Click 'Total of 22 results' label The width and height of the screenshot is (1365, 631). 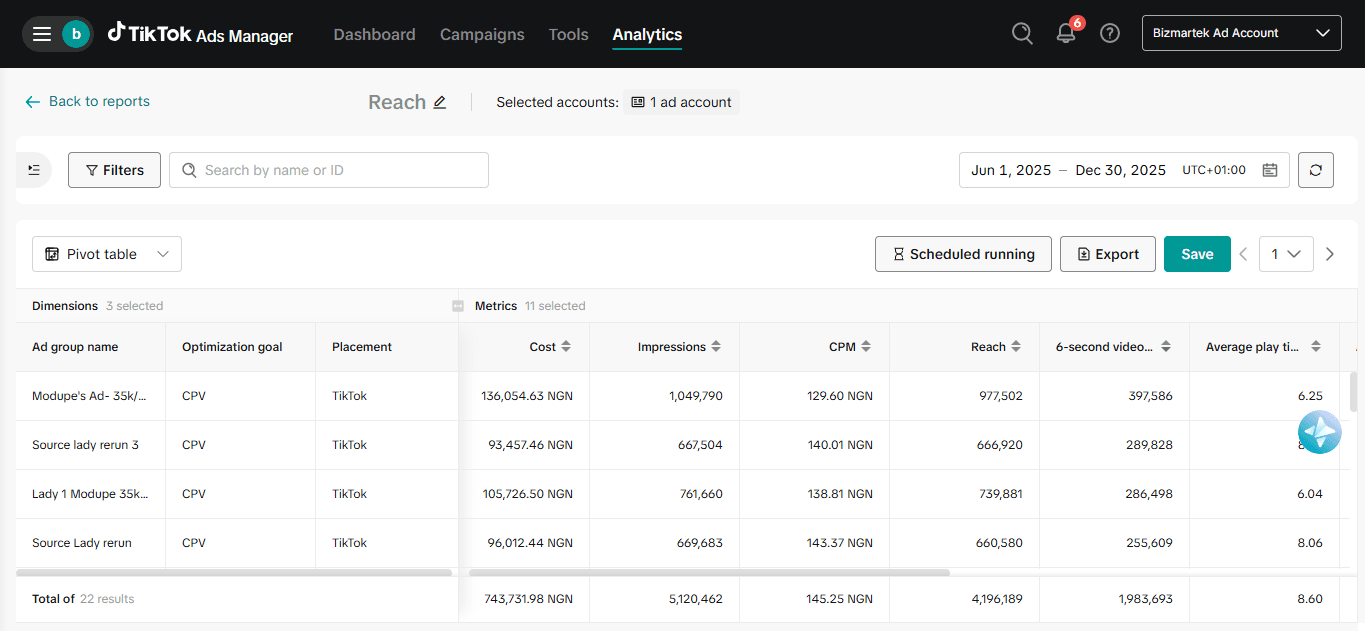tap(83, 599)
